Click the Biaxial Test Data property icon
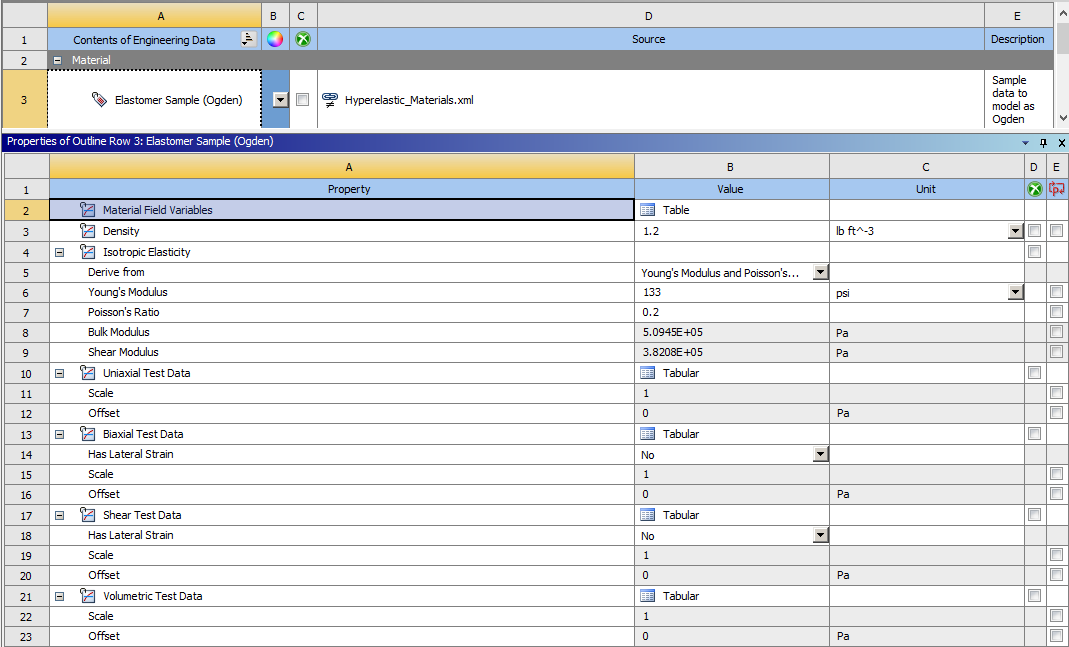Viewport: 1069px width, 647px height. pos(87,434)
